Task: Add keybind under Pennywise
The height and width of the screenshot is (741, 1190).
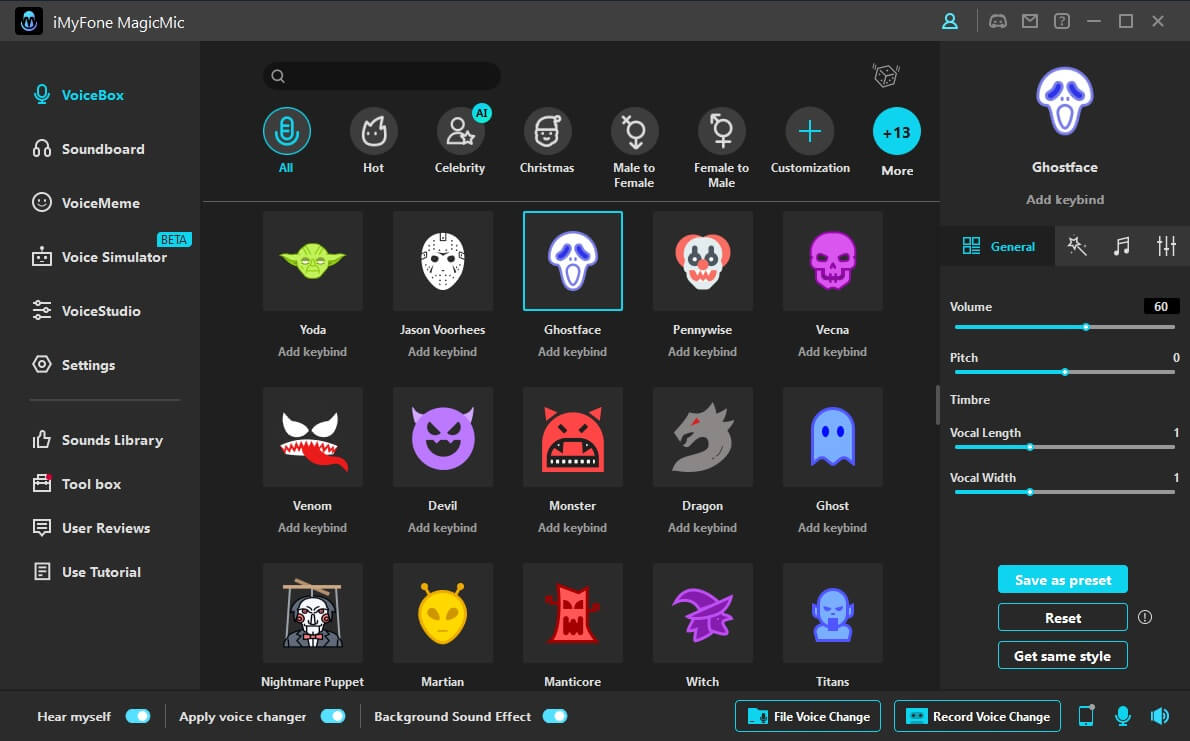Action: (702, 352)
